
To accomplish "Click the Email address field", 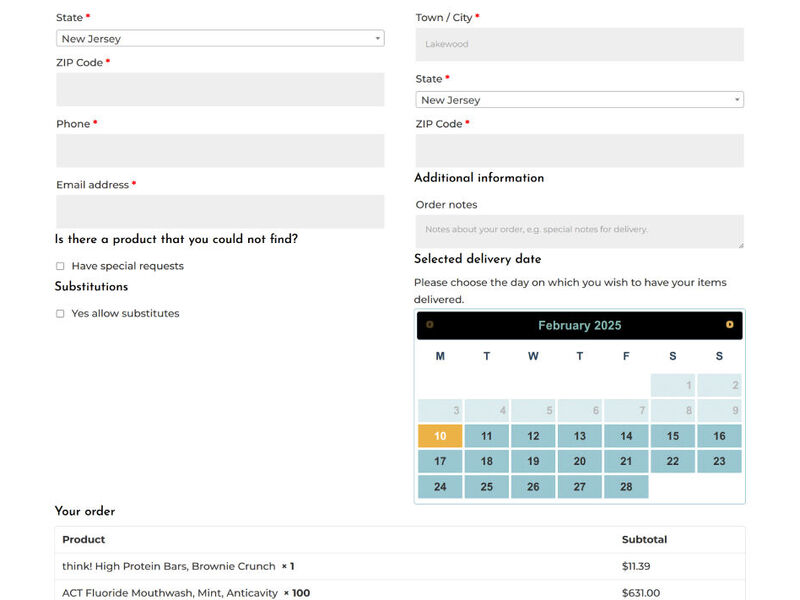I will [220, 211].
